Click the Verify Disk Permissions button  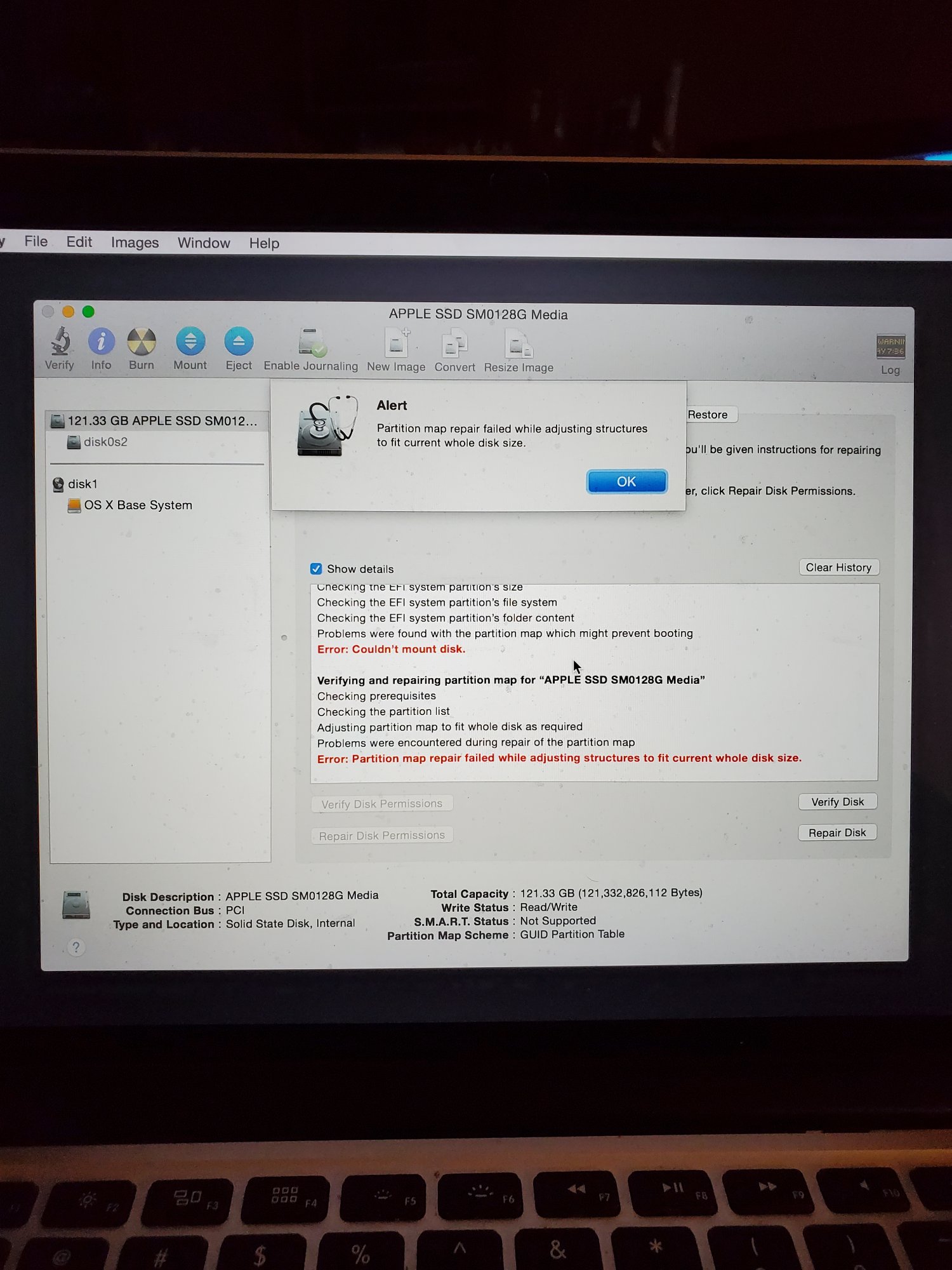[382, 804]
